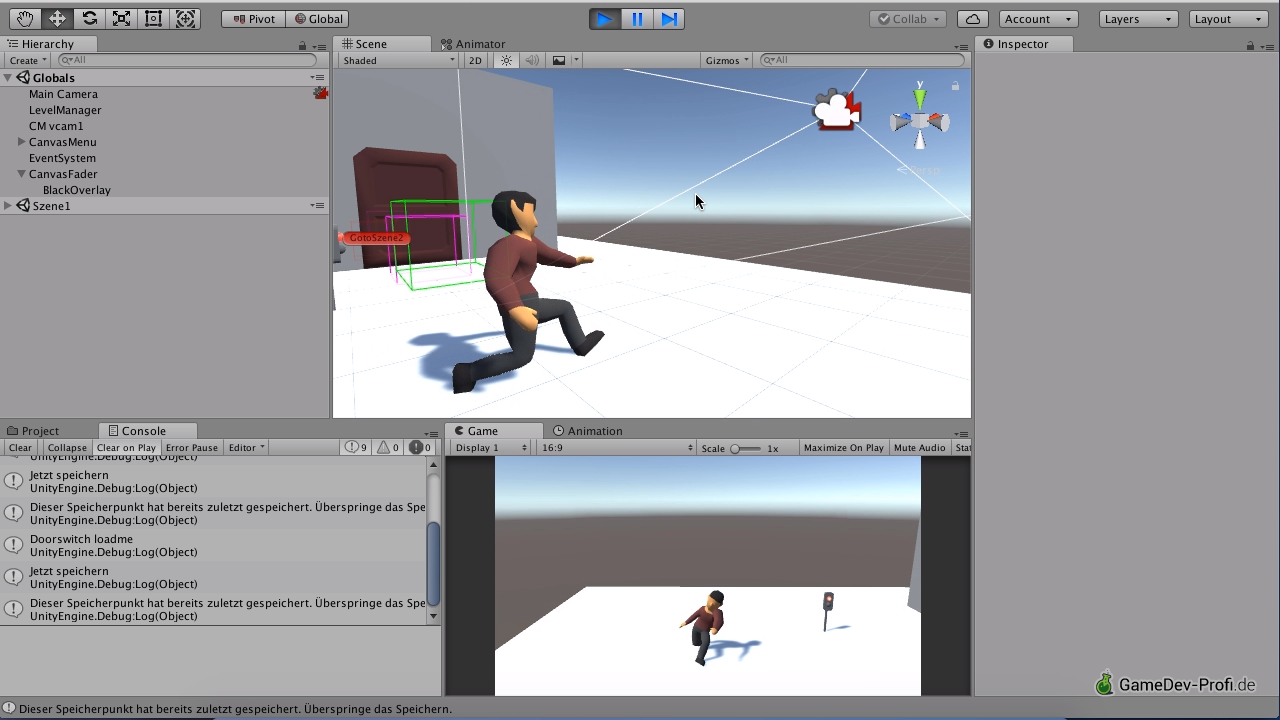1280x720 pixels.
Task: Expand the Szene1 scene
Action: click(8, 206)
